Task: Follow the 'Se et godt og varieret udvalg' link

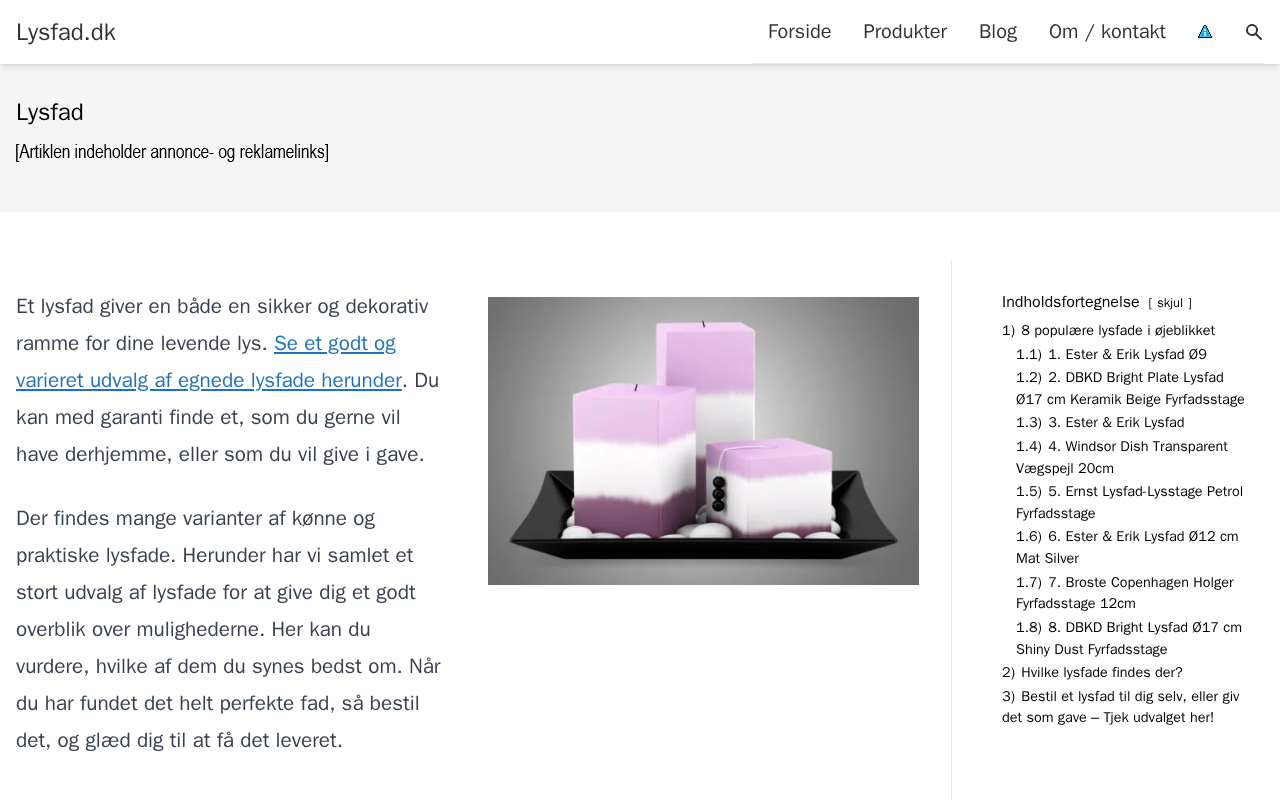Action: [x=209, y=362]
